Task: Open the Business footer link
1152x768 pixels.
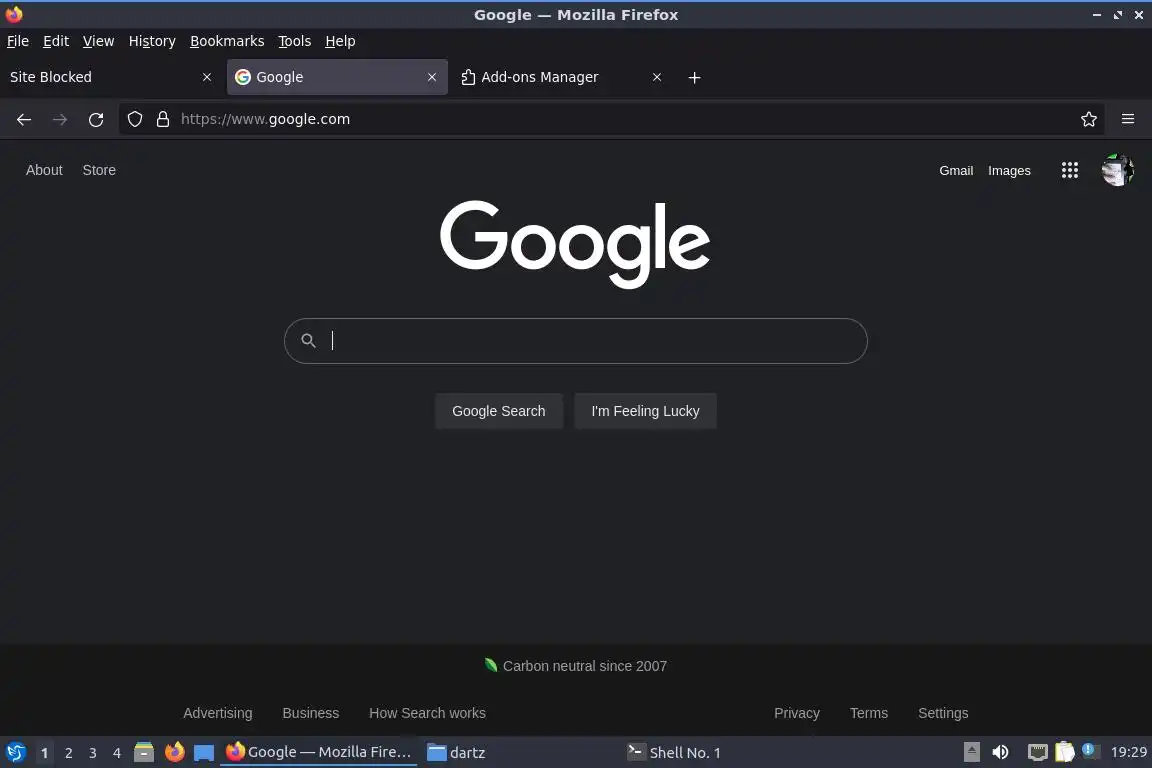Action: pyautogui.click(x=311, y=713)
